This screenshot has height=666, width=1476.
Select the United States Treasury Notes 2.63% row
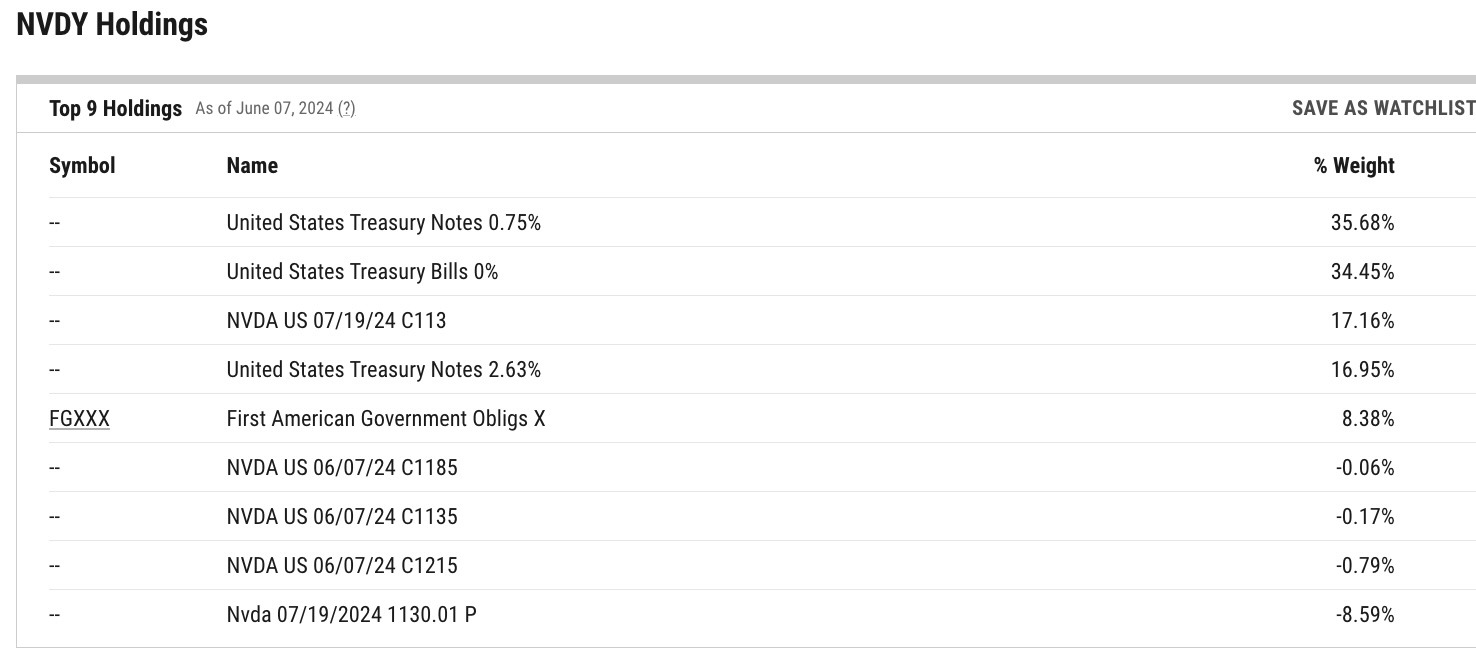click(383, 369)
